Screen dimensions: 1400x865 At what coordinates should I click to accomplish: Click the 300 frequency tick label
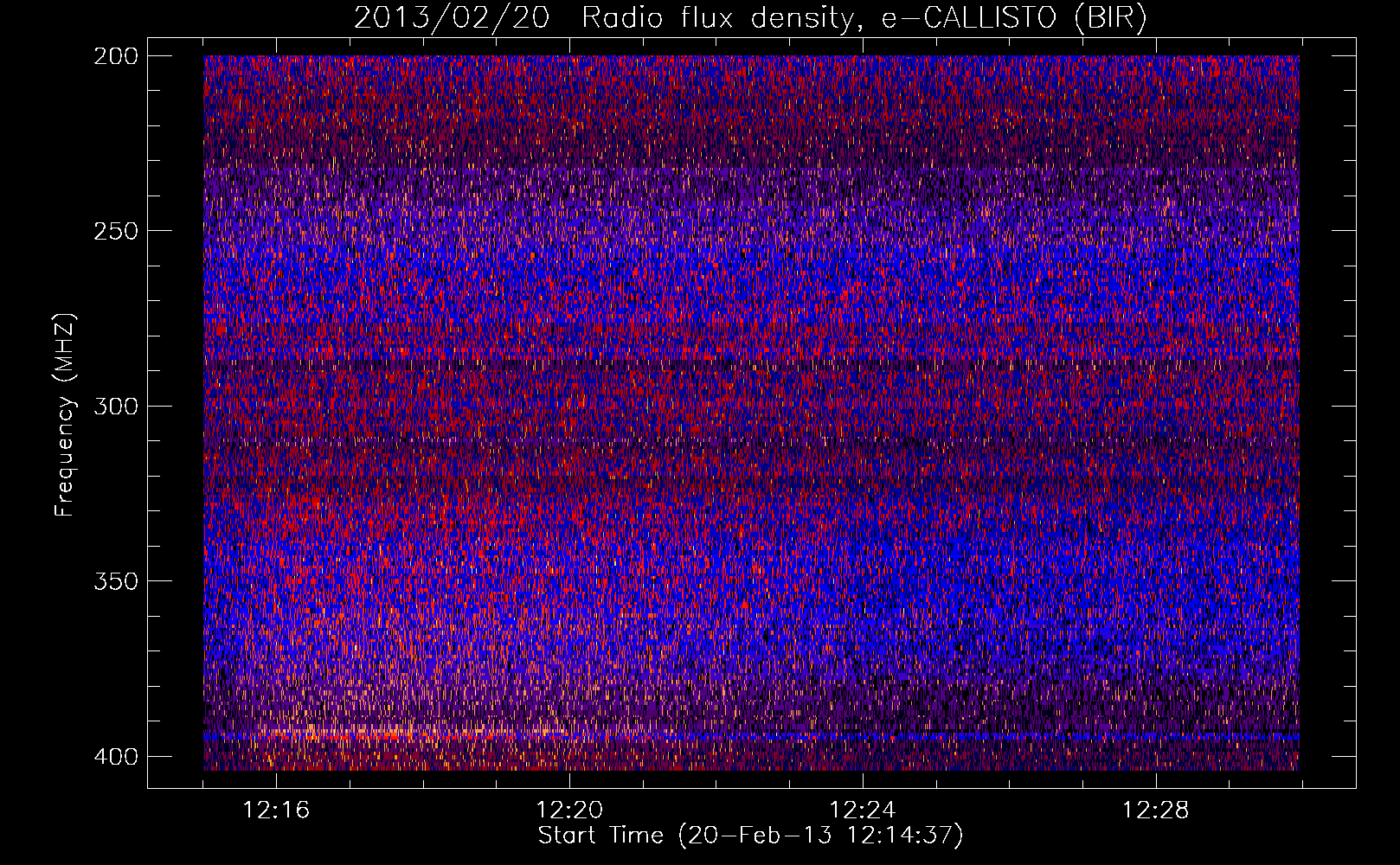point(115,406)
